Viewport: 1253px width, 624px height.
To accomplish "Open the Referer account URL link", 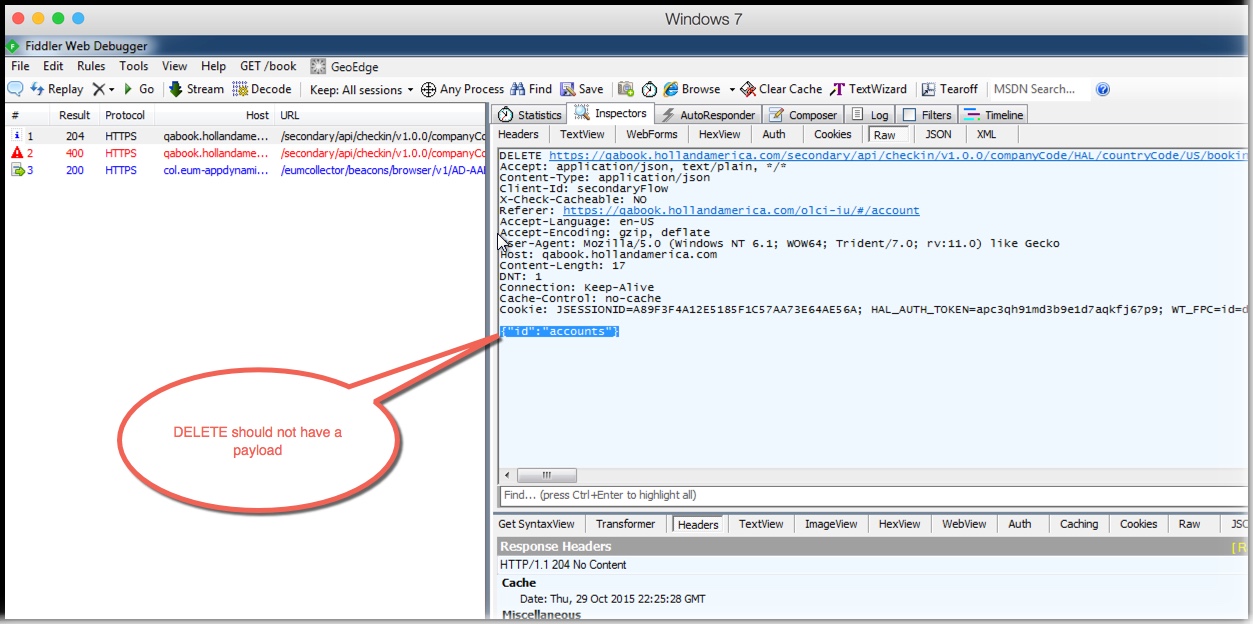I will pyautogui.click(x=741, y=211).
